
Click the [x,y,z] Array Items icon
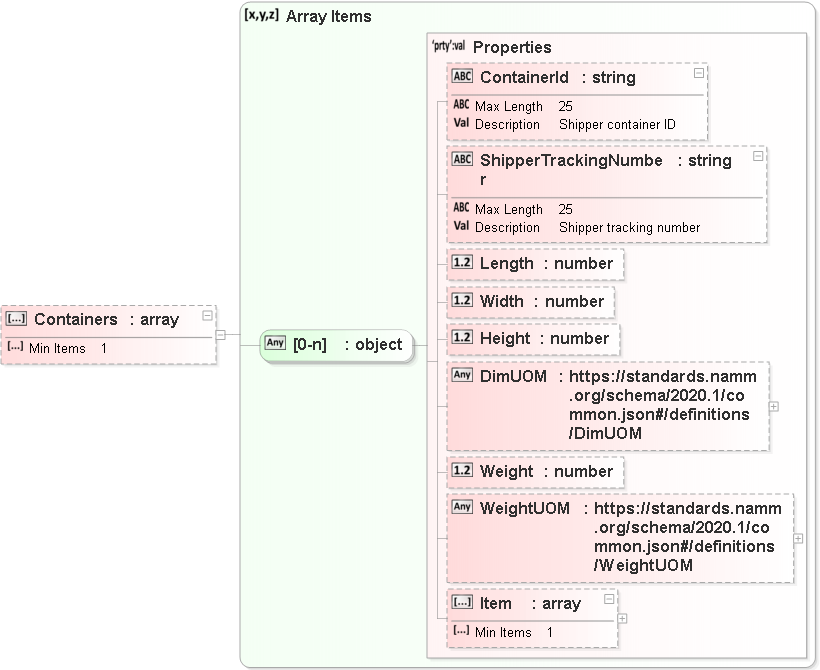261,15
